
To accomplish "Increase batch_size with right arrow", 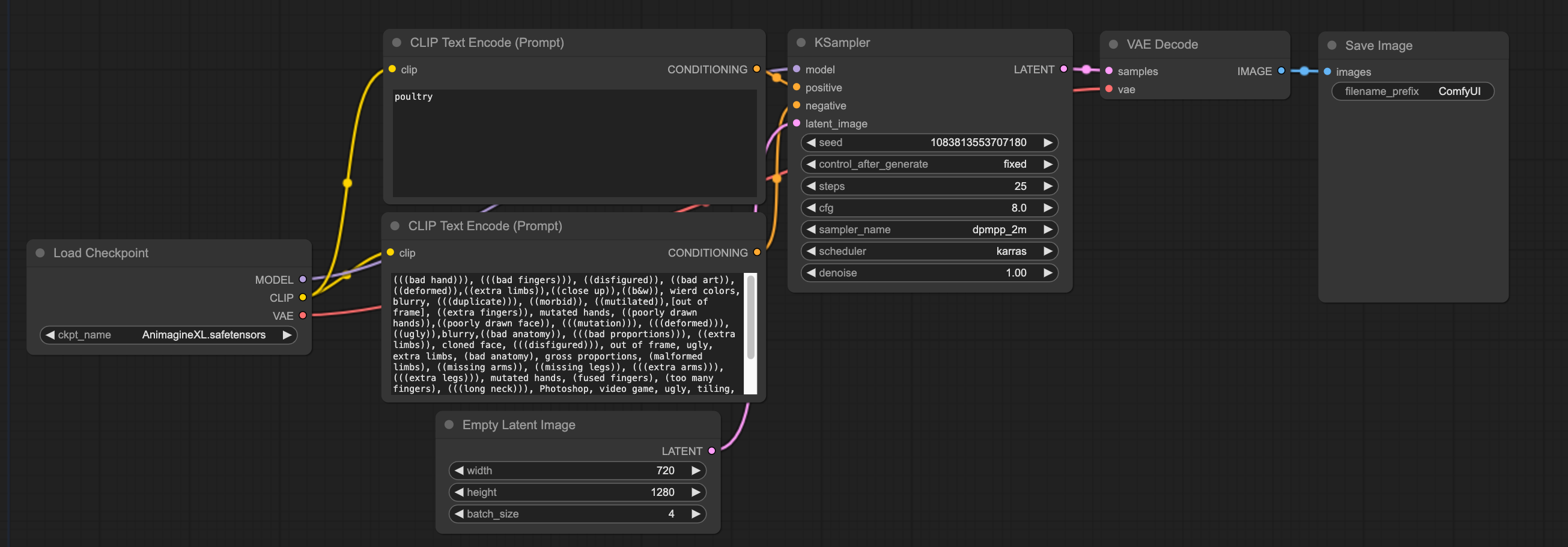I will tap(696, 514).
